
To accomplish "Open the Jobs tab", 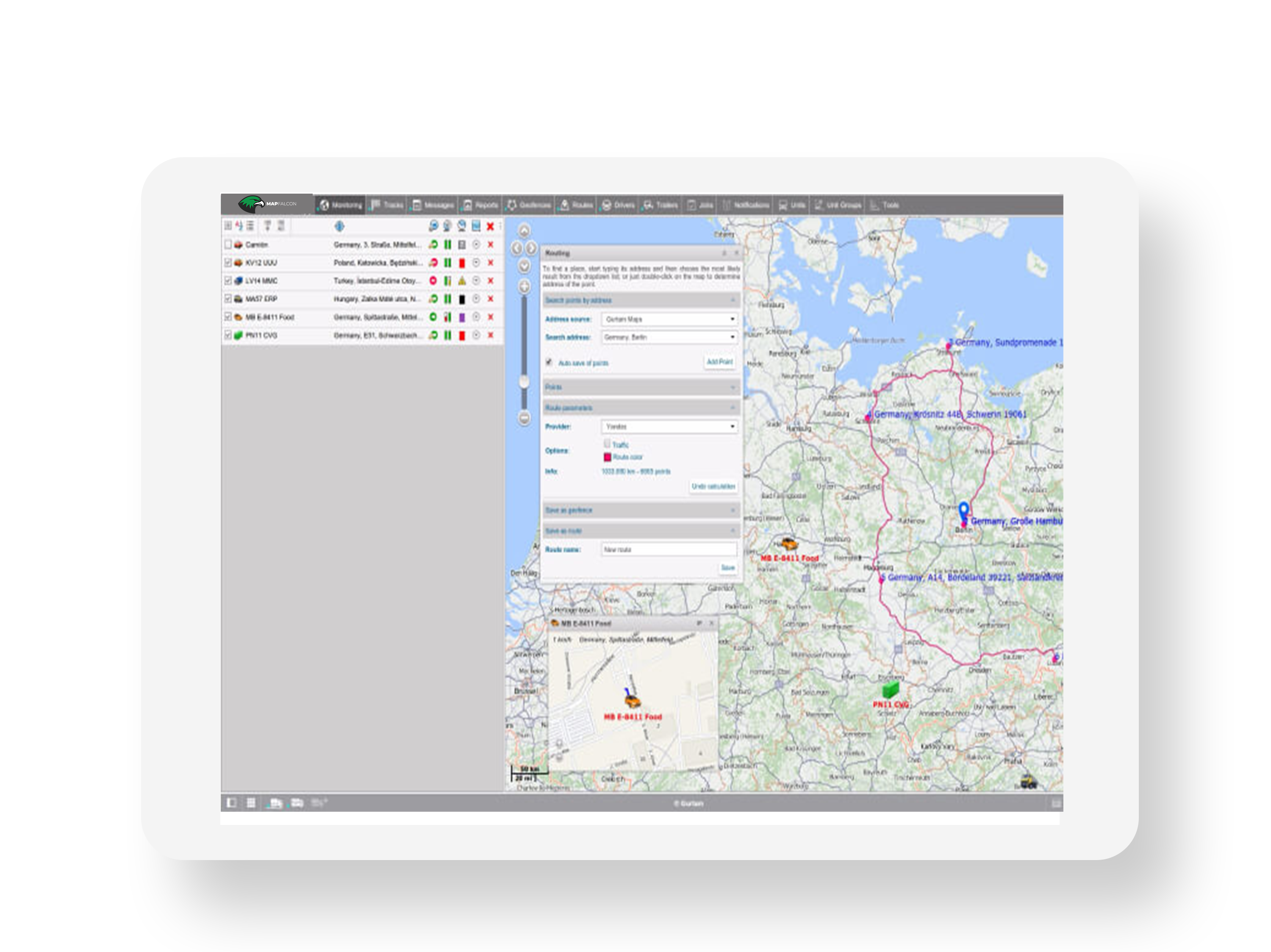I will pyautogui.click(x=700, y=205).
